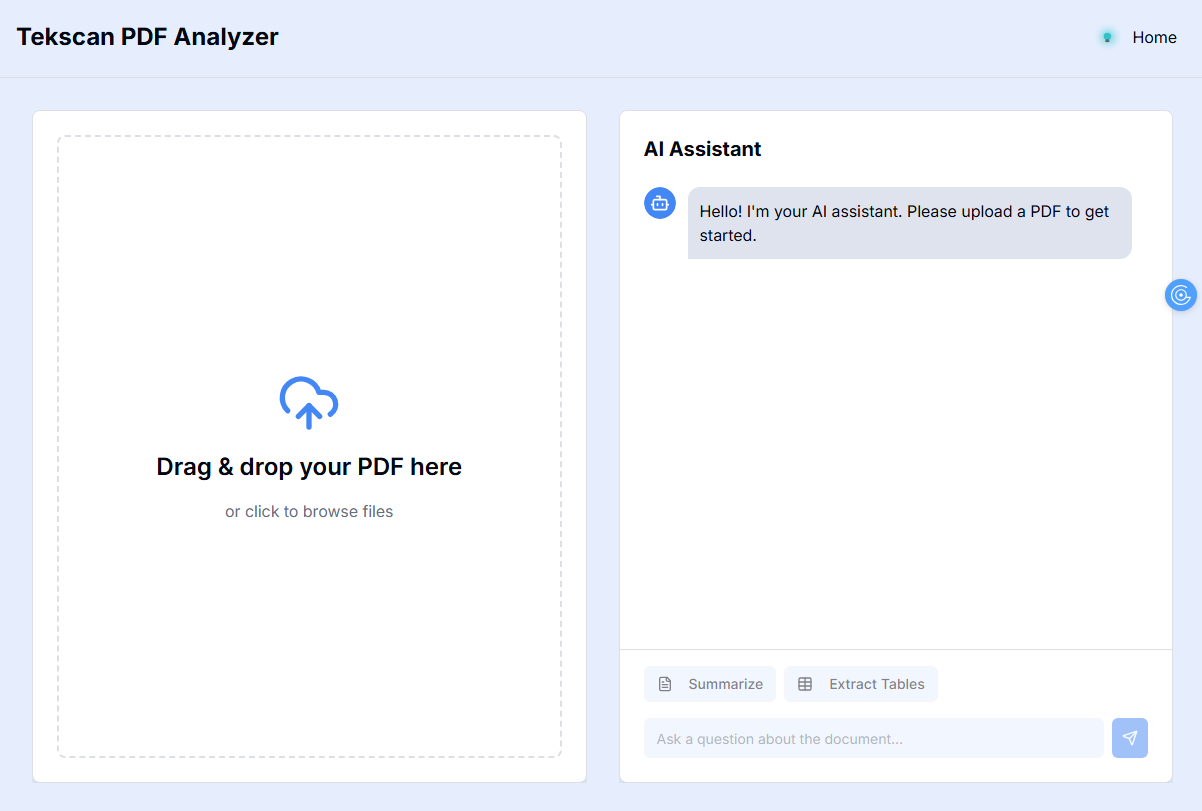Open the floating spiral widget icon
This screenshot has height=811, width=1202.
point(1181,295)
